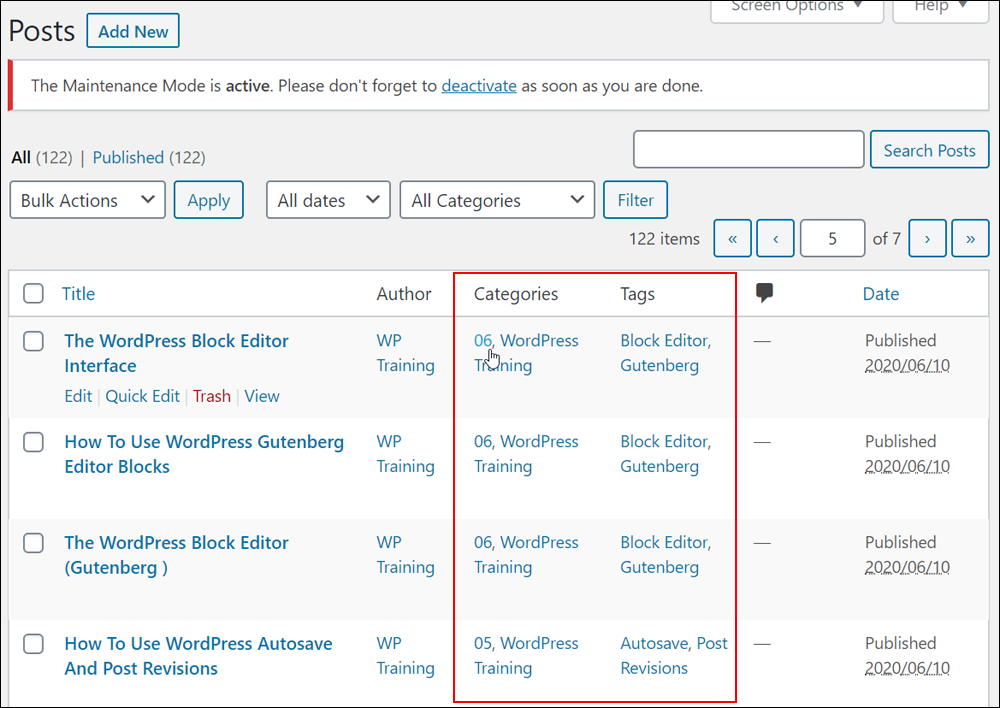Select checkbox for How To Use WordPress Autosave post
This screenshot has height=708, width=1000.
pos(33,644)
